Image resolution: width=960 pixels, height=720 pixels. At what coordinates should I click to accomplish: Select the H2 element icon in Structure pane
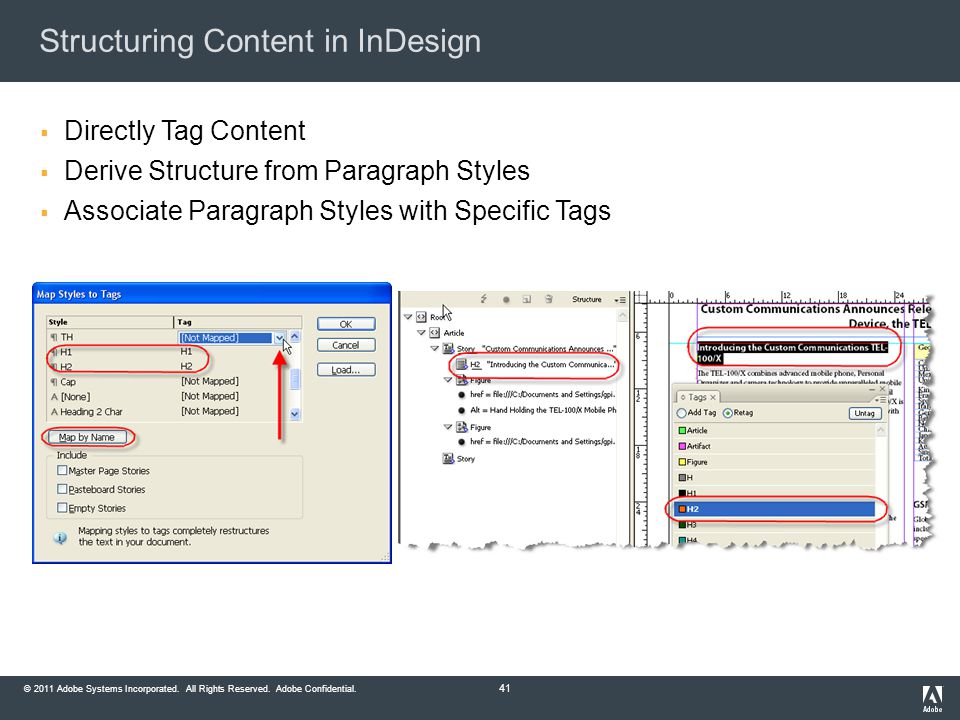(x=462, y=364)
